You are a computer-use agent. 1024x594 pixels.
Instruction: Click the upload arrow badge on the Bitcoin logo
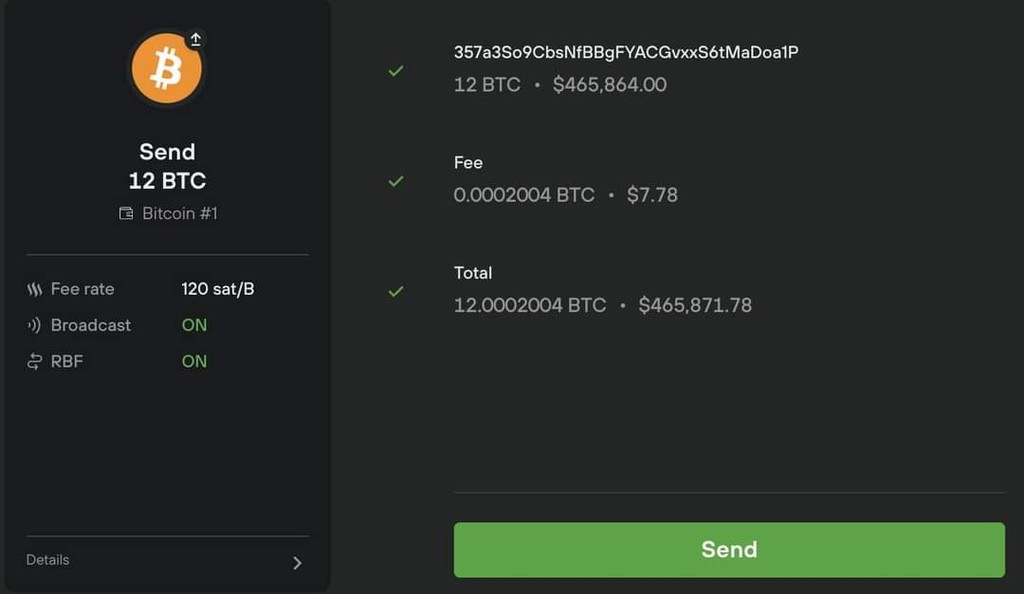(195, 40)
